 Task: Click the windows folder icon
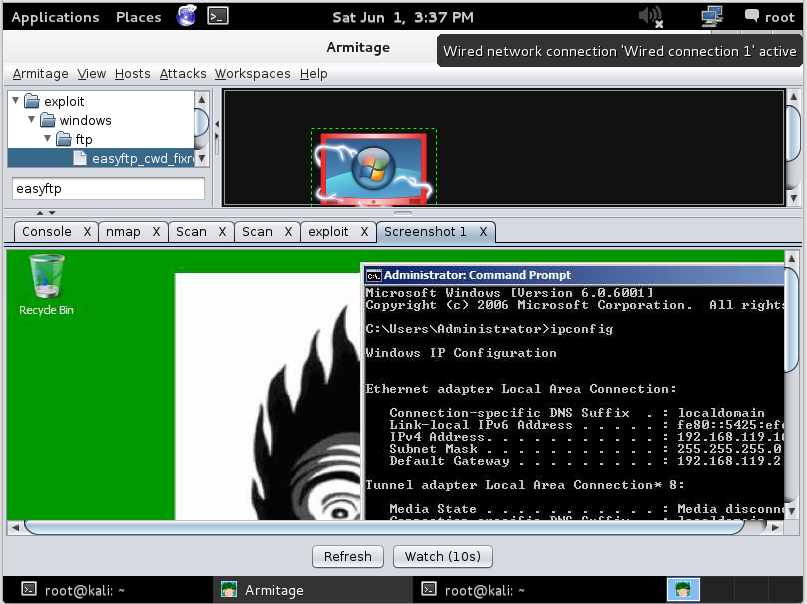coord(48,120)
